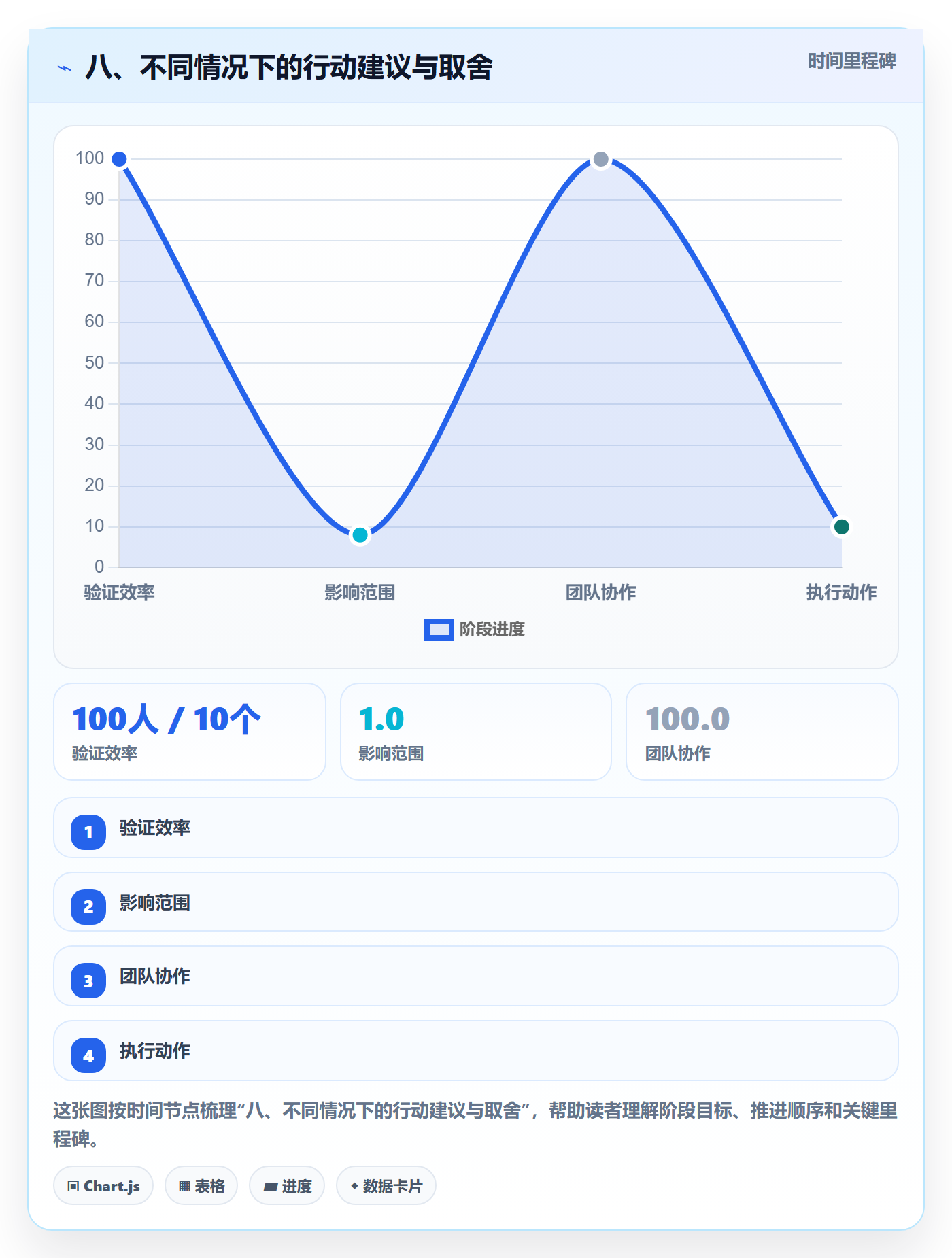Click step badge number 4
The height and width of the screenshot is (1258, 952).
[x=88, y=1055]
